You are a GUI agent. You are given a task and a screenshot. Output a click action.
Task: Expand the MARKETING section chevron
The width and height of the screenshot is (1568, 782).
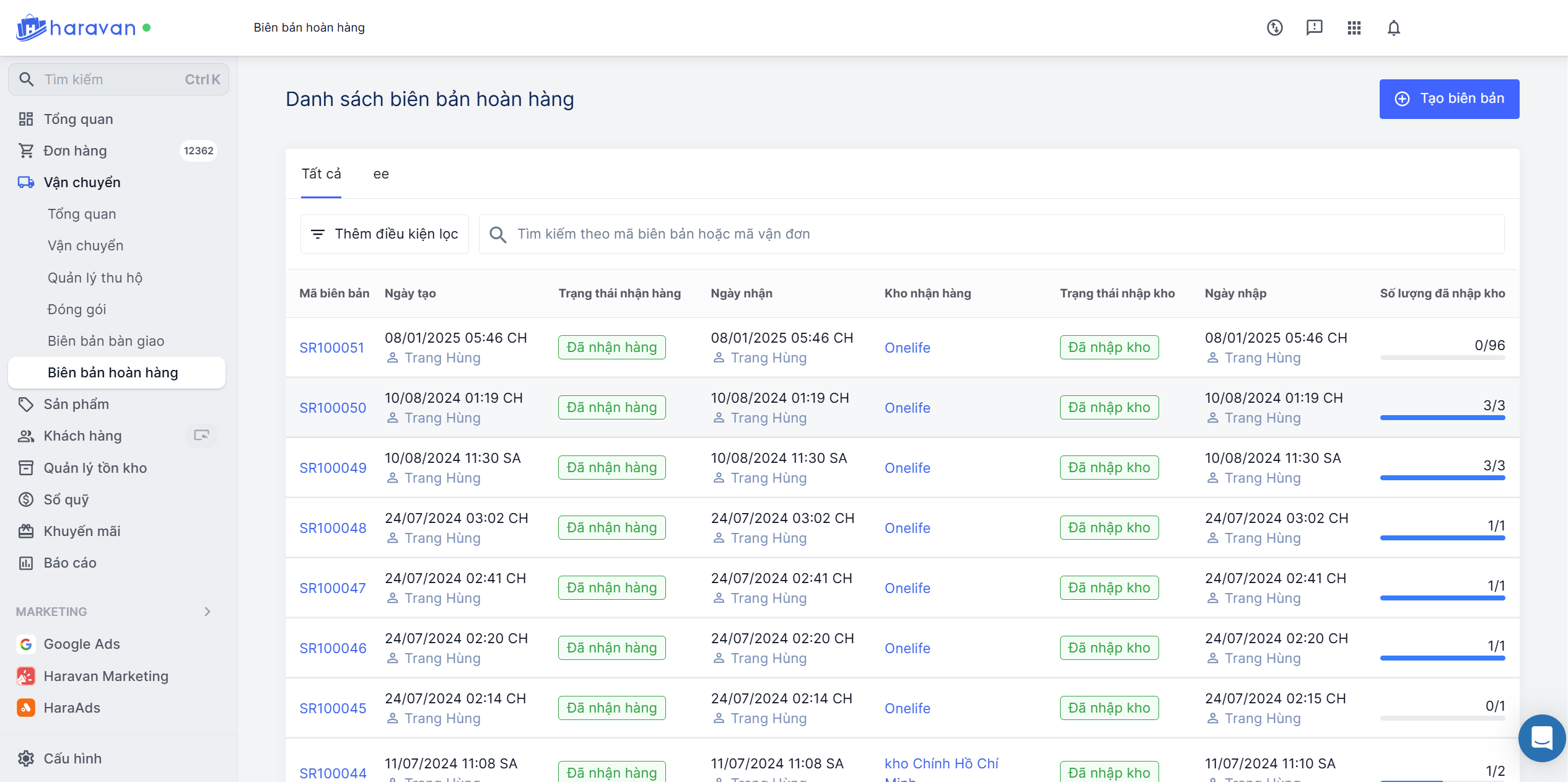(208, 612)
